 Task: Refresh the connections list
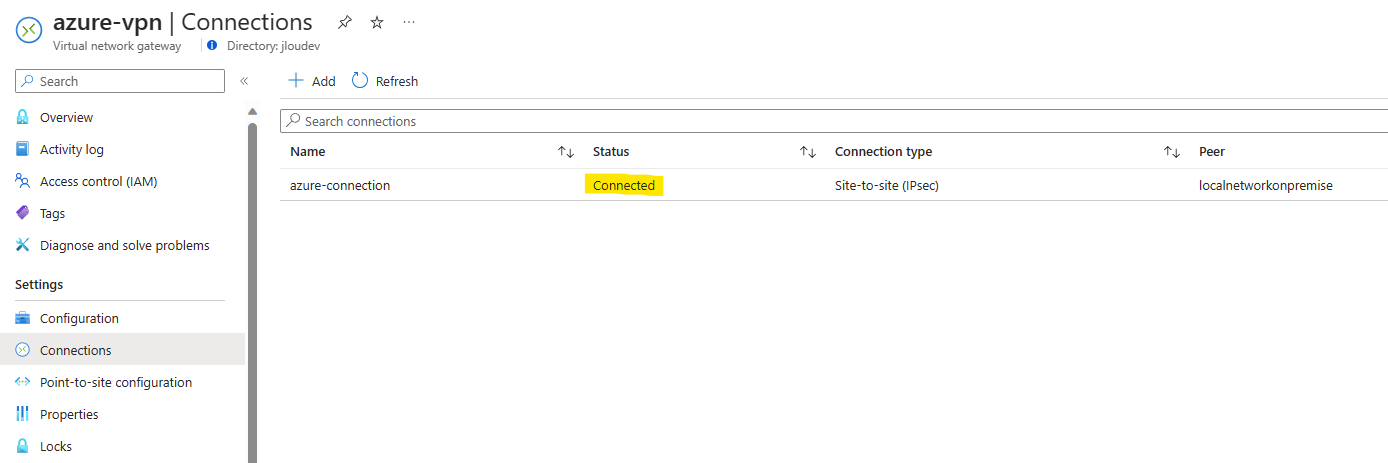pyautogui.click(x=385, y=81)
